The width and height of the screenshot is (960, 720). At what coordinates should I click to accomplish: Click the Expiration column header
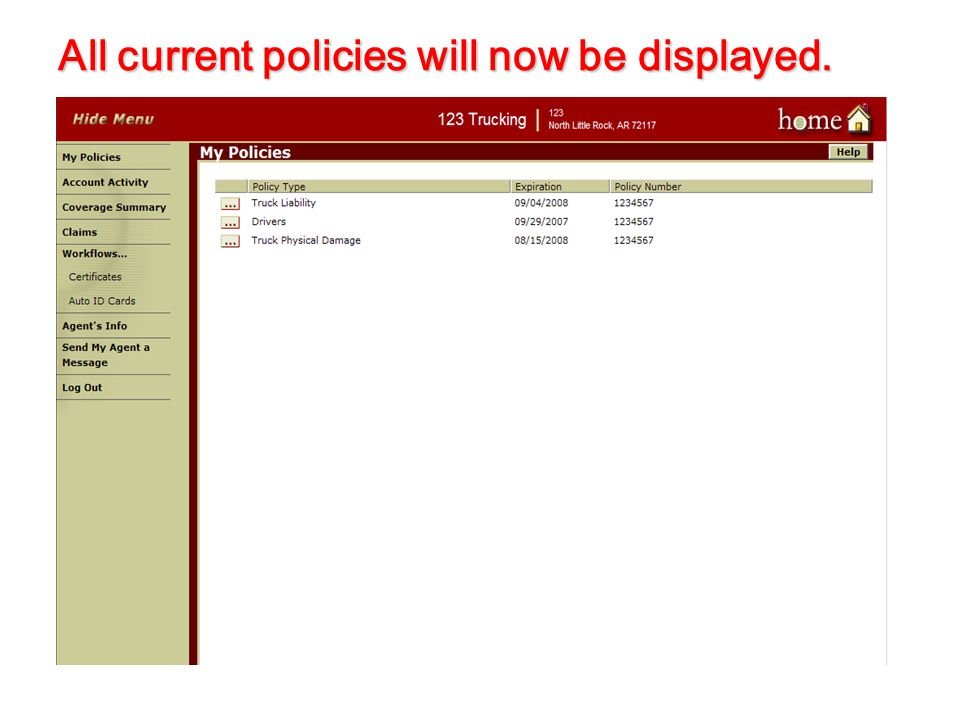[560, 187]
